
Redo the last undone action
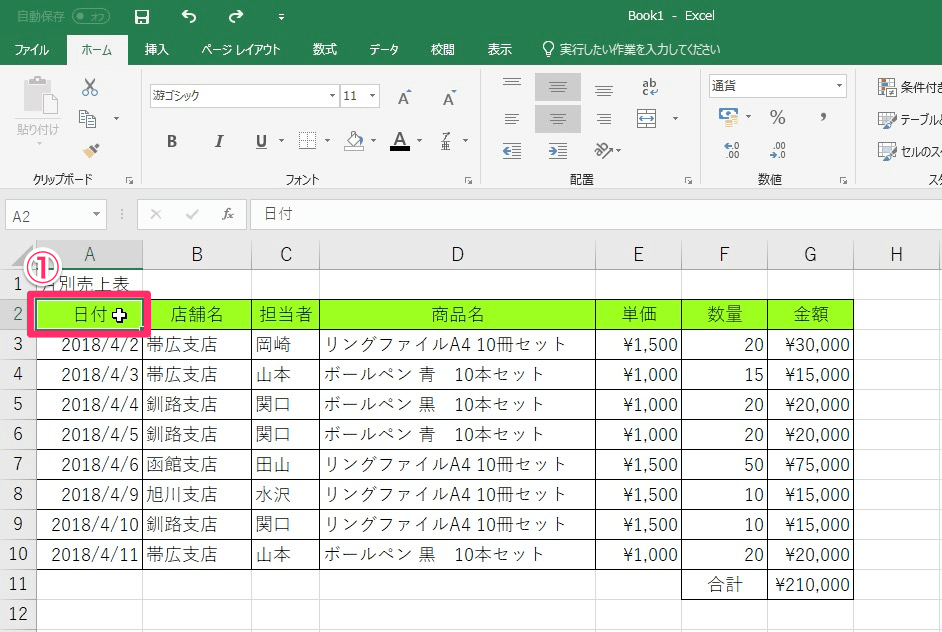236,17
